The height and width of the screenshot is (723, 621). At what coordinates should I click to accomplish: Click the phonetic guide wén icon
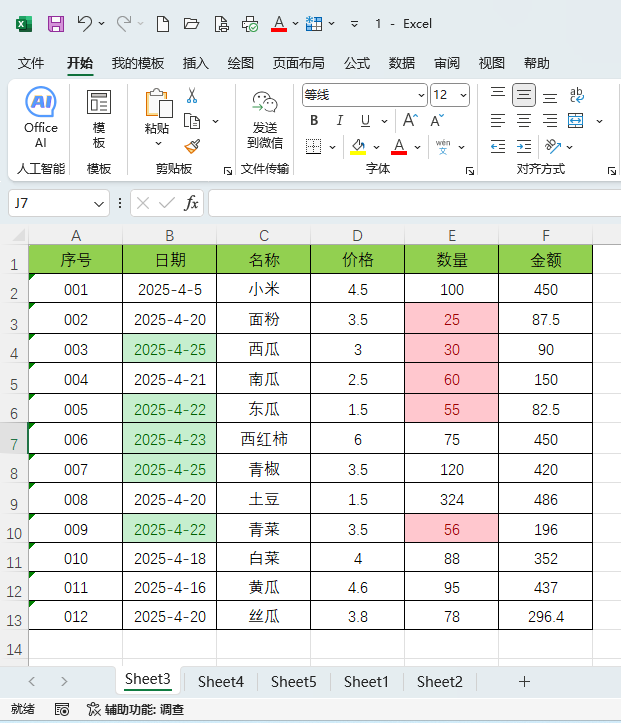443,147
